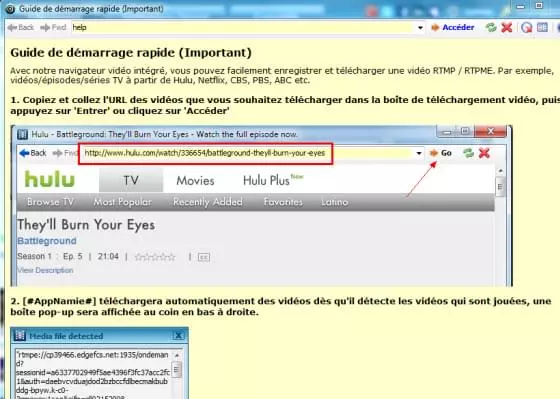Click the 'They'll Burn Your Eyes' episode title

click(x=86, y=225)
